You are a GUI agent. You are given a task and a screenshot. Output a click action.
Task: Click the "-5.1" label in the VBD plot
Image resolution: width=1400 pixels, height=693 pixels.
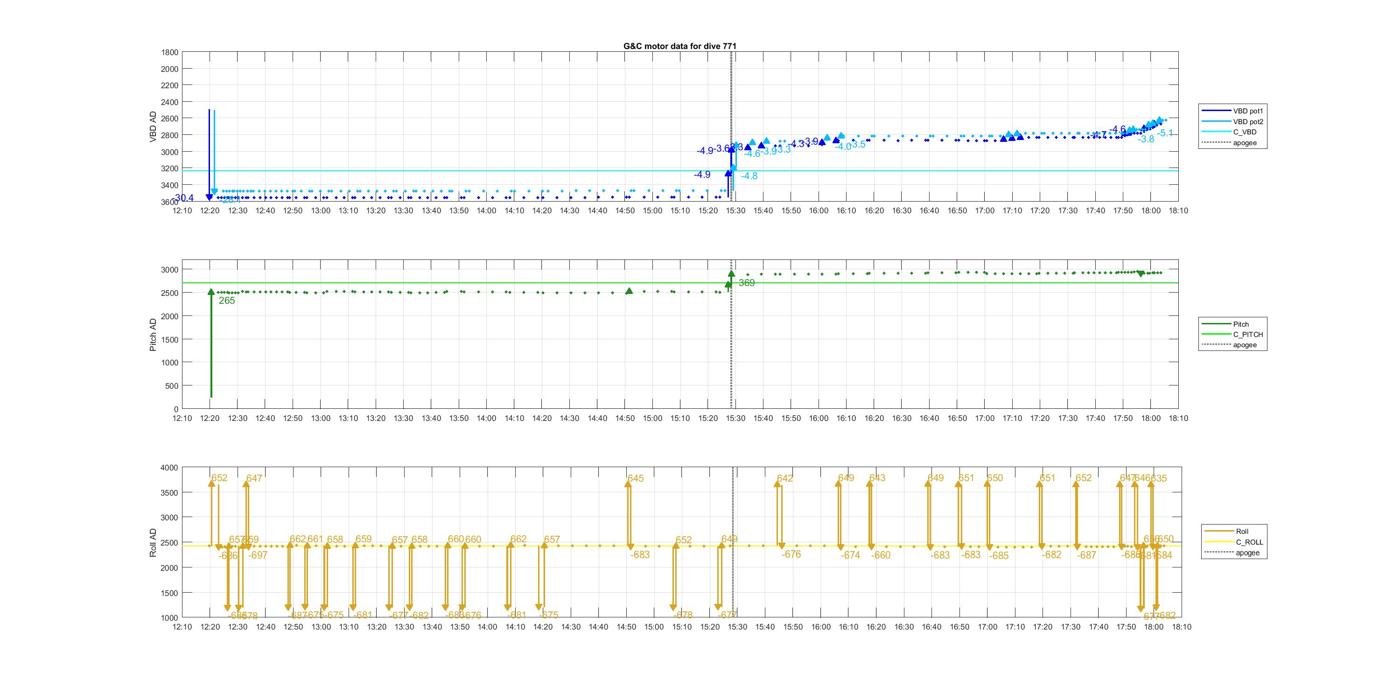tap(1166, 133)
